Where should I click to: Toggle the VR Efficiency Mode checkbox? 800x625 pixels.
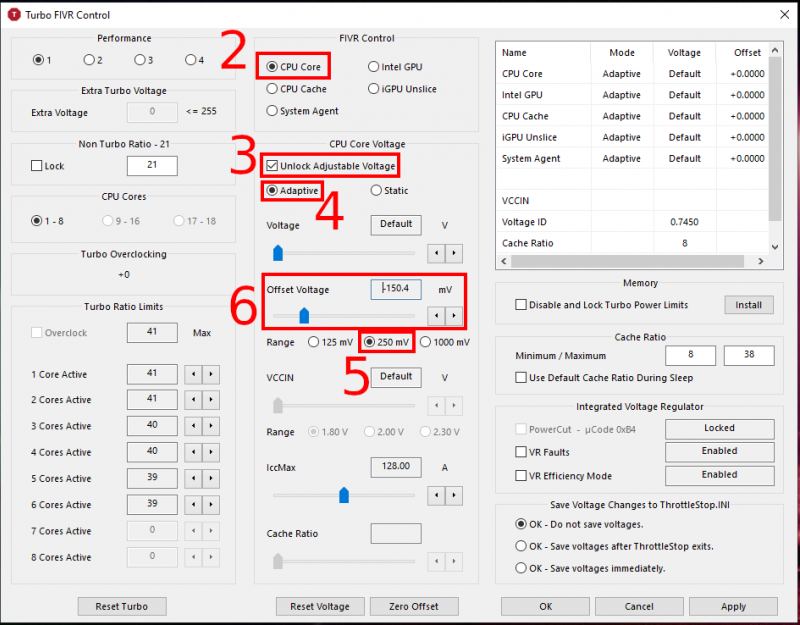(564, 476)
